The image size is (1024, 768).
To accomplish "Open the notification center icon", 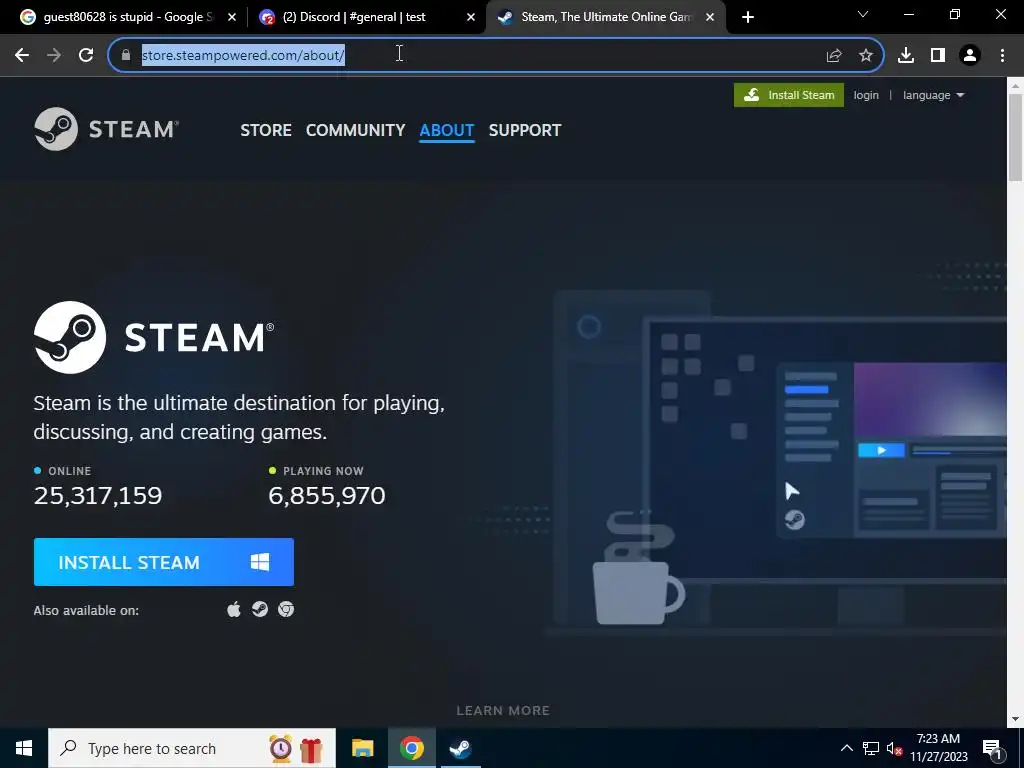I will pyautogui.click(x=992, y=748).
